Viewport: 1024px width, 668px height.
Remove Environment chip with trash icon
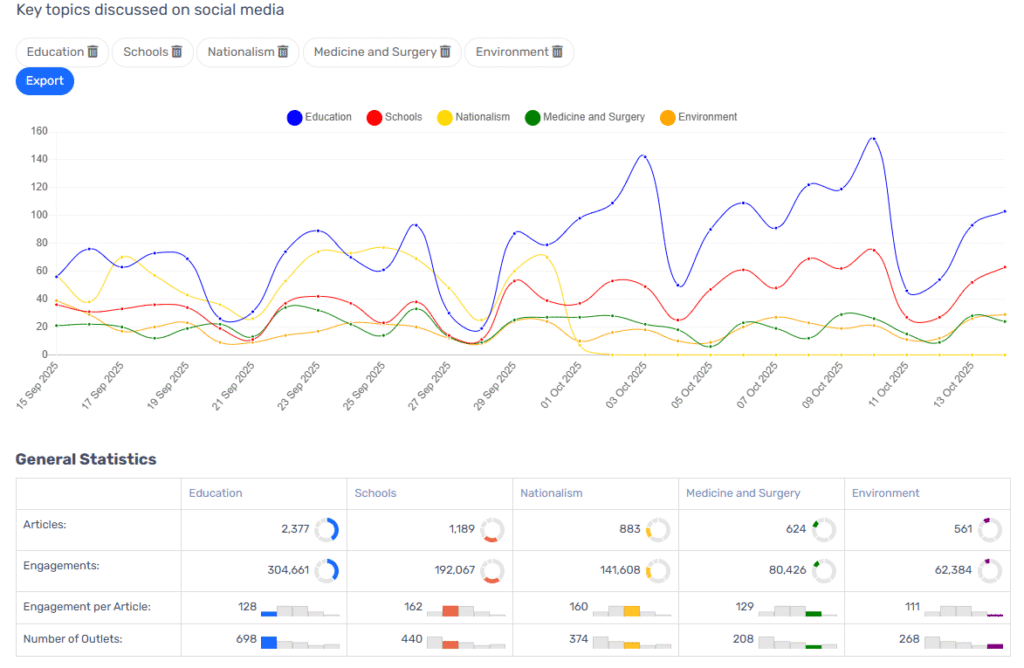(557, 52)
